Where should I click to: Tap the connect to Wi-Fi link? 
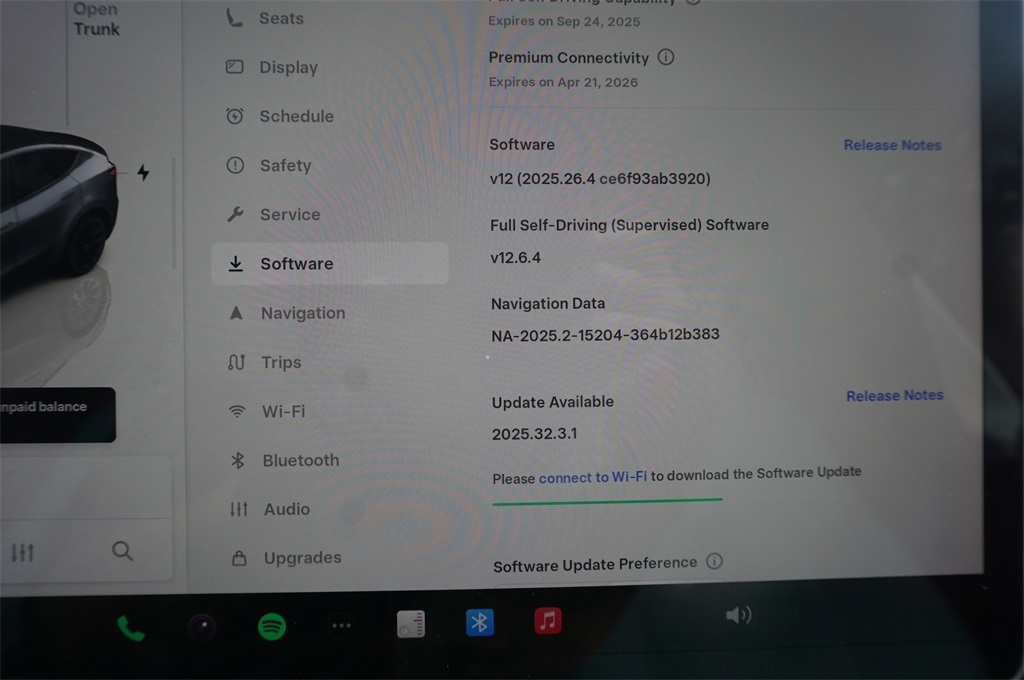click(593, 477)
